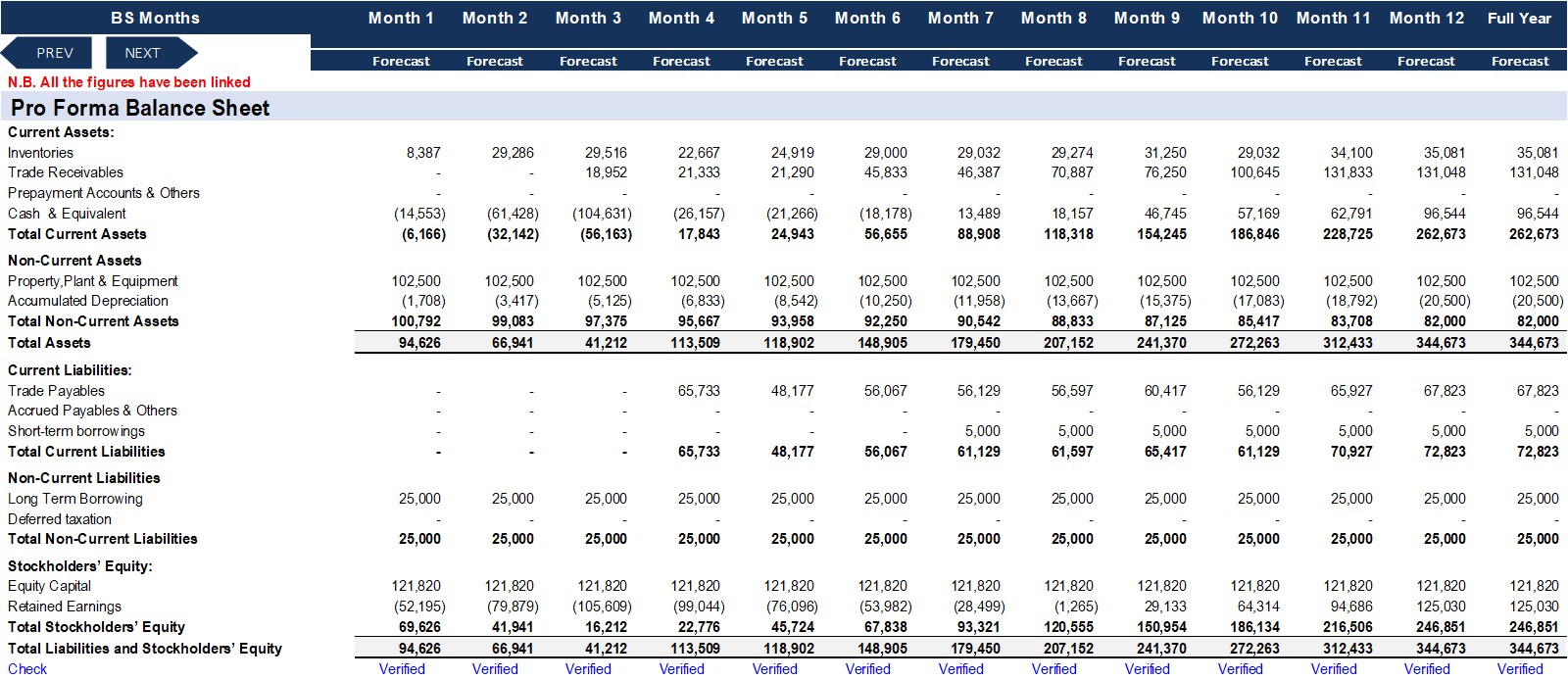The width and height of the screenshot is (1568, 680).
Task: Select the Accumulated Depreciation label
Action: pyautogui.click(x=88, y=301)
